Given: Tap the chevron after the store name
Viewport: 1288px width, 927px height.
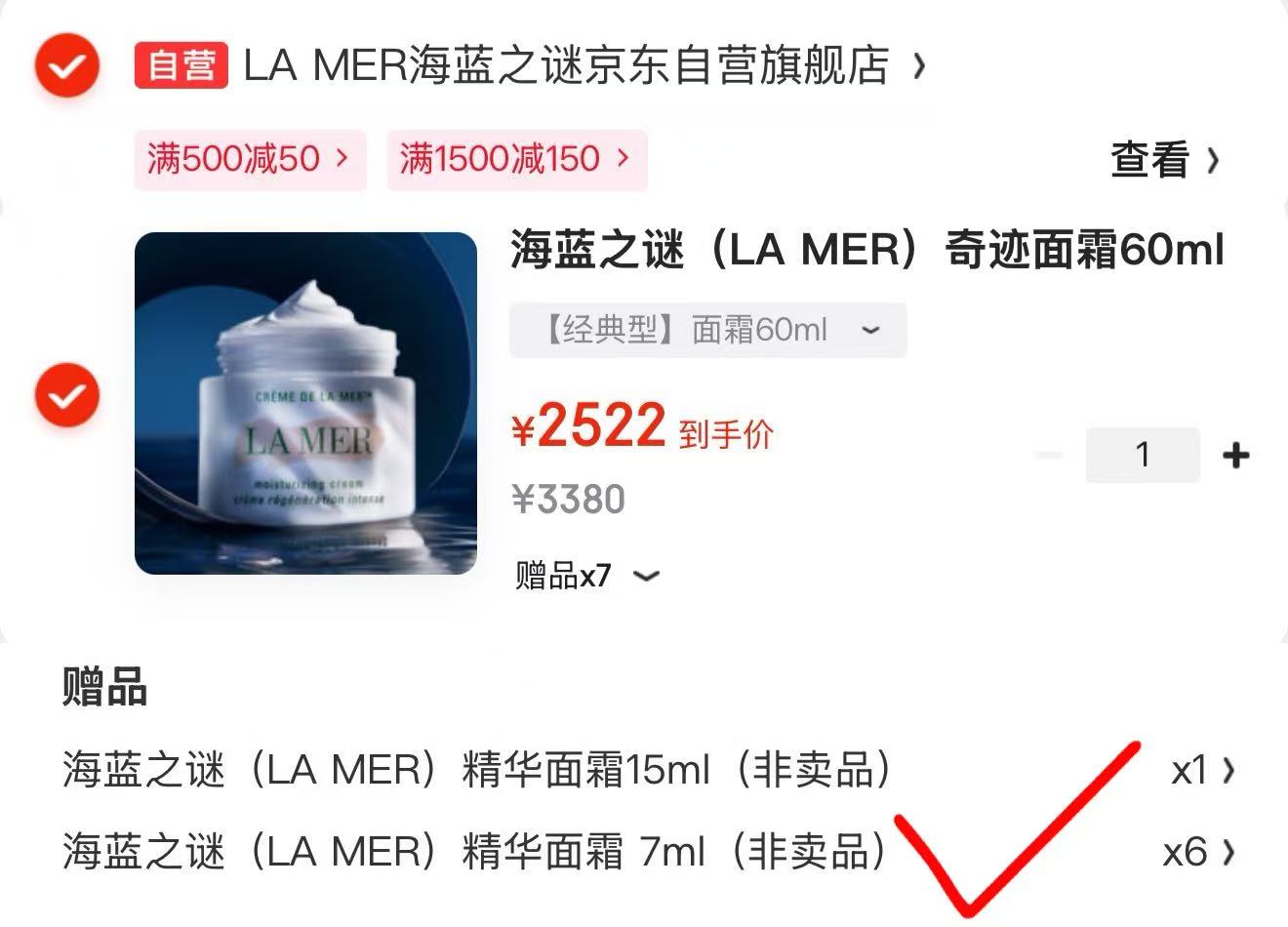Looking at the screenshot, I should point(918,66).
